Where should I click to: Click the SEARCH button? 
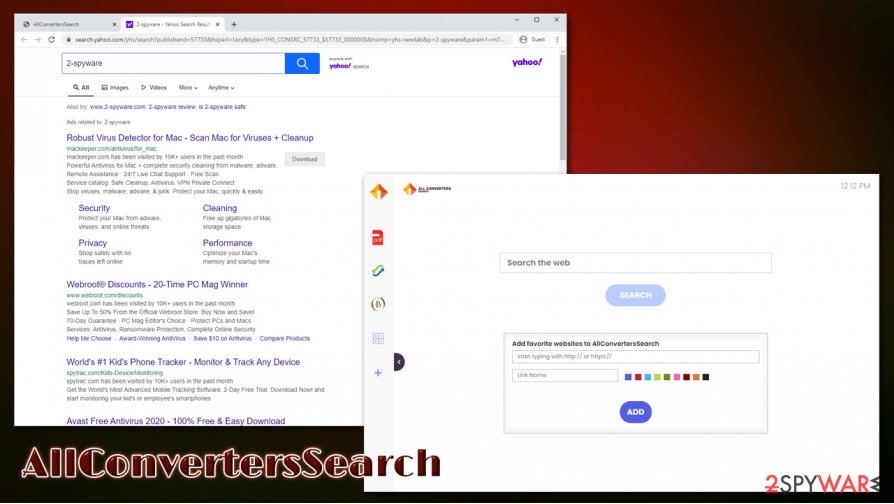(635, 295)
